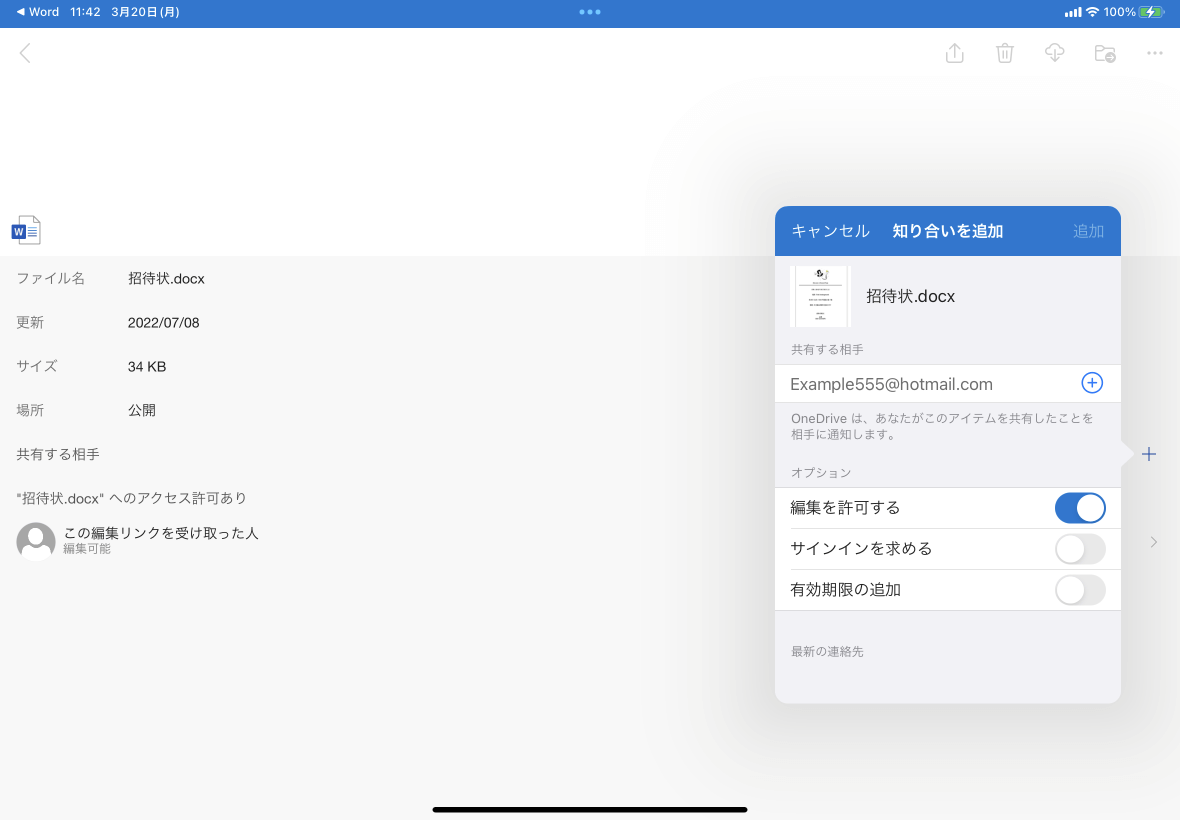Screen dimensions: 1180x820
Task: Turn off 編集を許可する switch
Action: (1080, 508)
